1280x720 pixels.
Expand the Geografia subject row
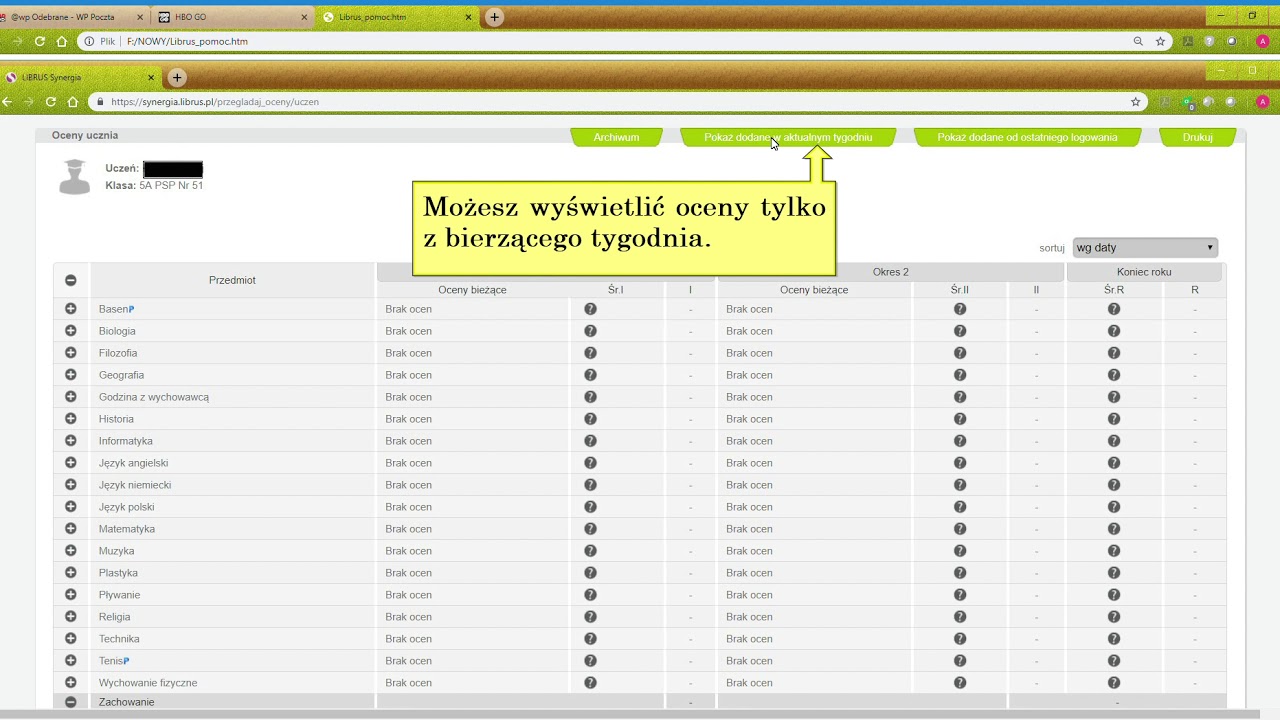click(x=71, y=375)
